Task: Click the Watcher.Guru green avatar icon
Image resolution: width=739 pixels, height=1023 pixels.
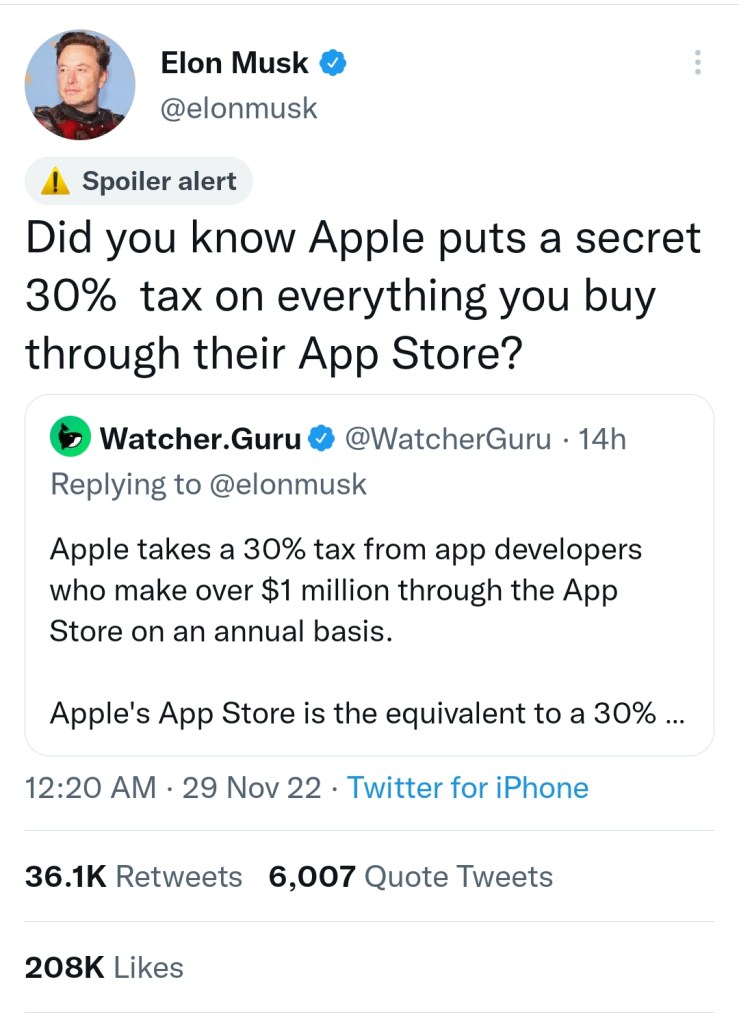Action: click(x=70, y=438)
